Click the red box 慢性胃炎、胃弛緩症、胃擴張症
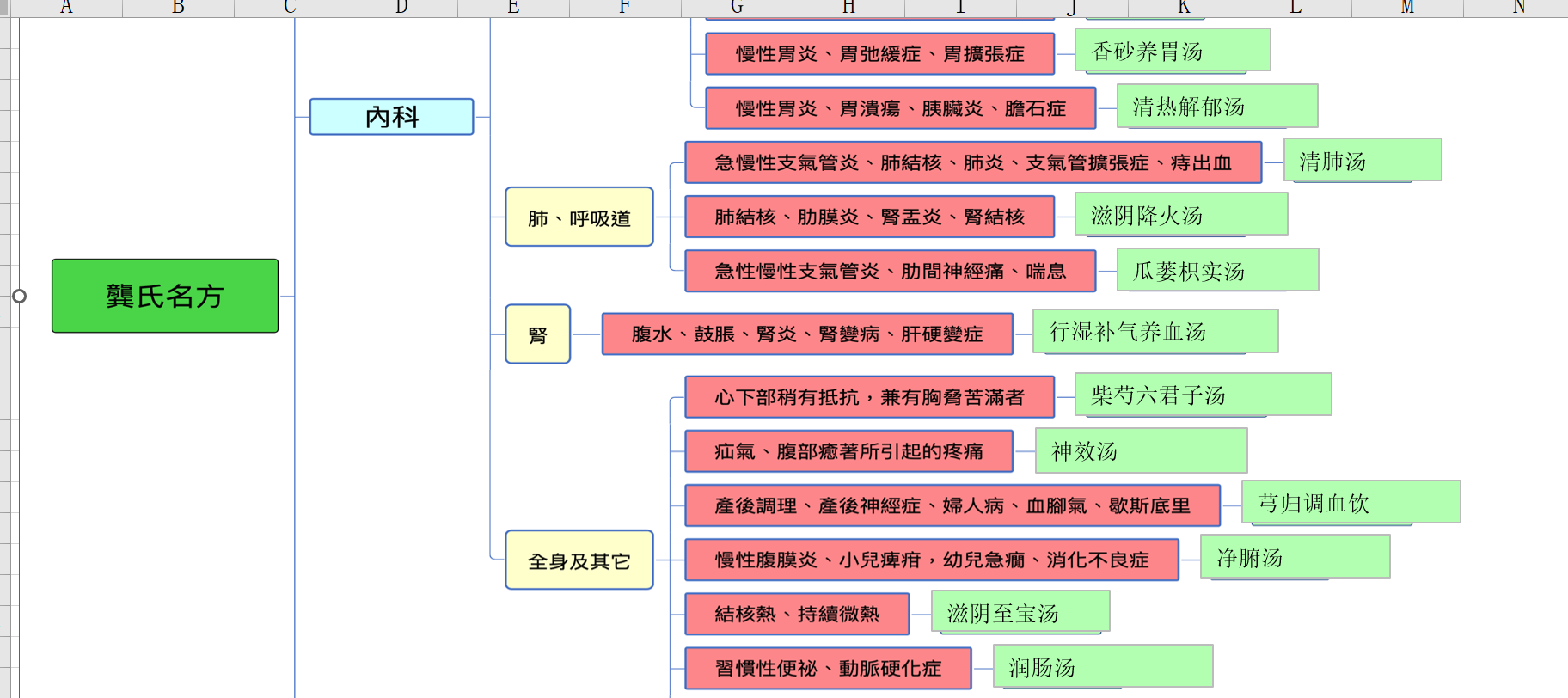 tap(880, 54)
